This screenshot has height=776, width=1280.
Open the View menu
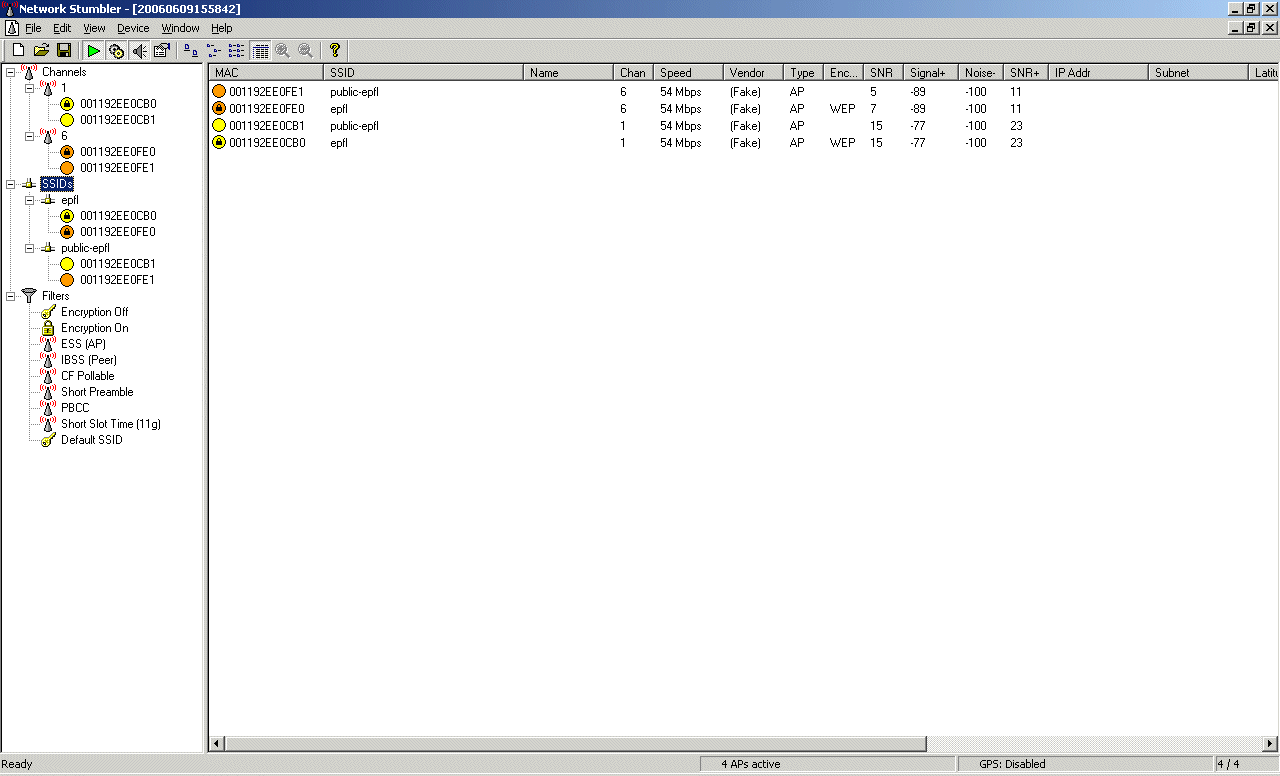(94, 28)
